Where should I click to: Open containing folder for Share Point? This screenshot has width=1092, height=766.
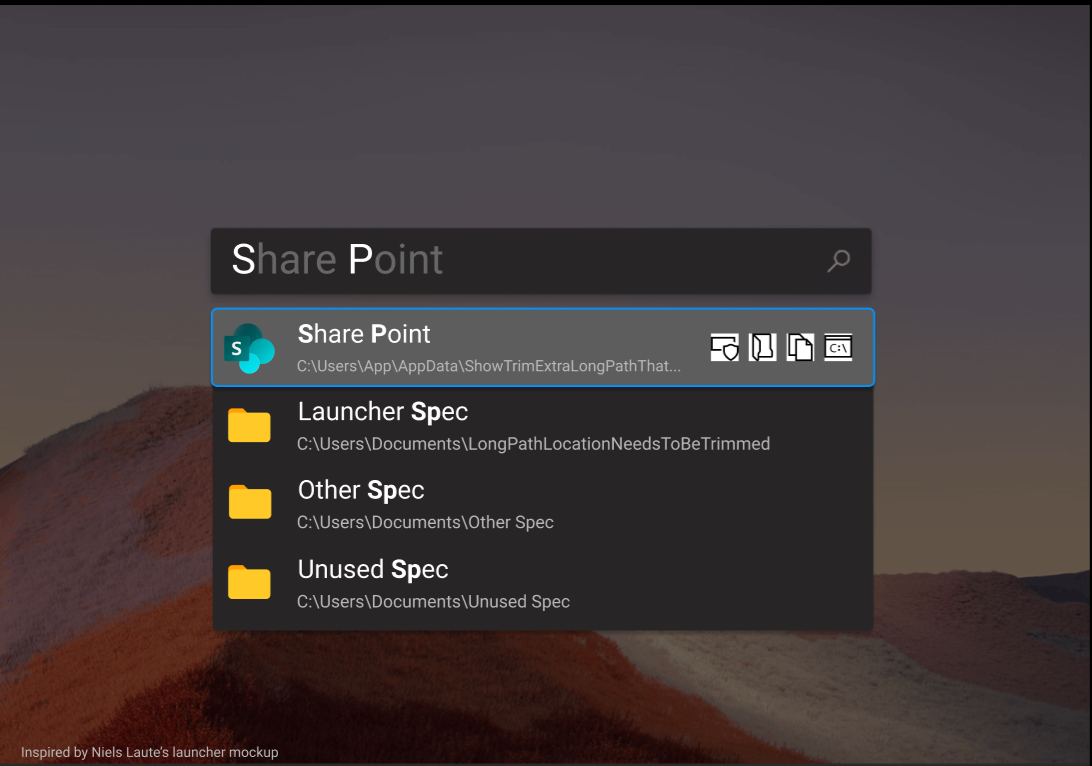pos(763,347)
